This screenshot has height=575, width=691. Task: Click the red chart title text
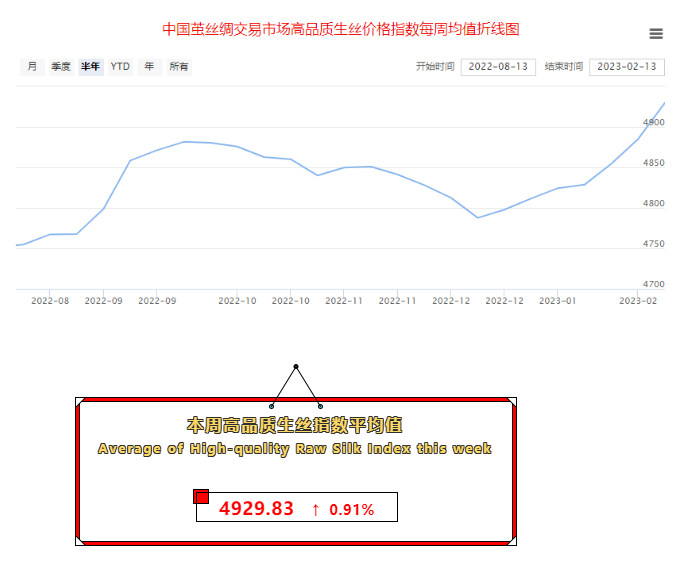[x=341, y=30]
